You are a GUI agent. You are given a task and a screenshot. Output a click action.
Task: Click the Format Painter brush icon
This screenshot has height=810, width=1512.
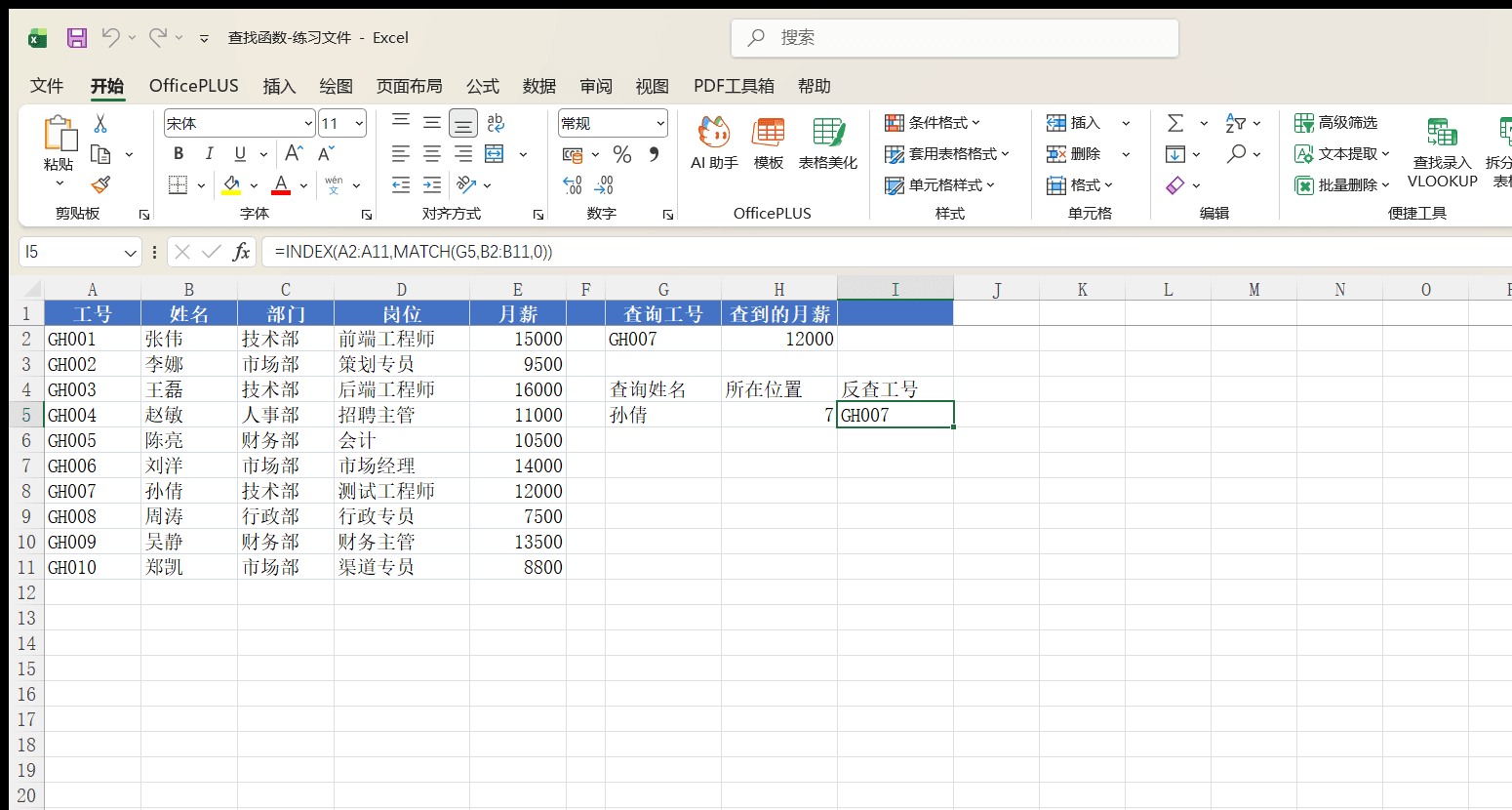[x=100, y=184]
